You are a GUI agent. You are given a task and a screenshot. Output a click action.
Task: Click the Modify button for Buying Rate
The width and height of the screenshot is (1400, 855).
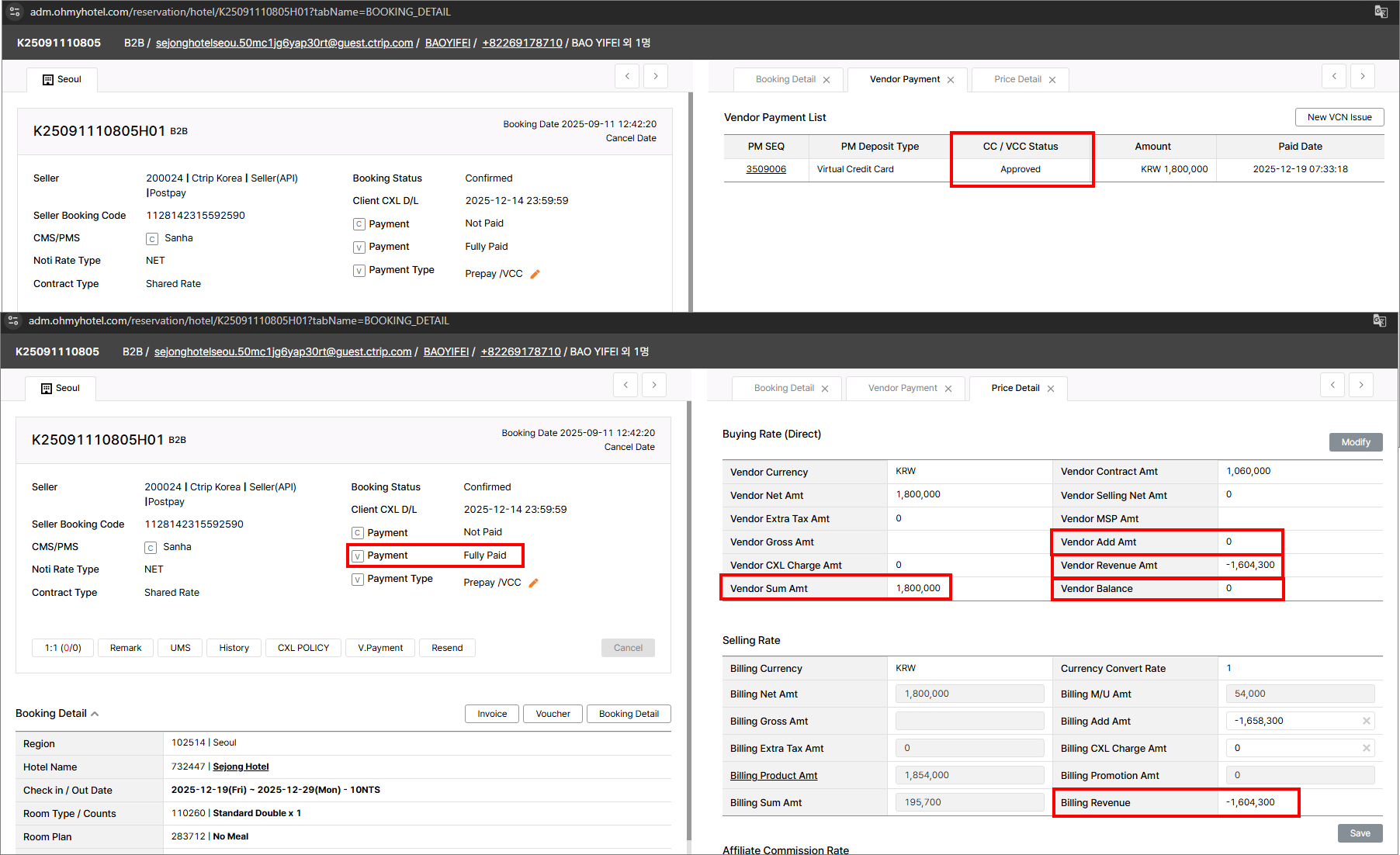(x=1355, y=442)
